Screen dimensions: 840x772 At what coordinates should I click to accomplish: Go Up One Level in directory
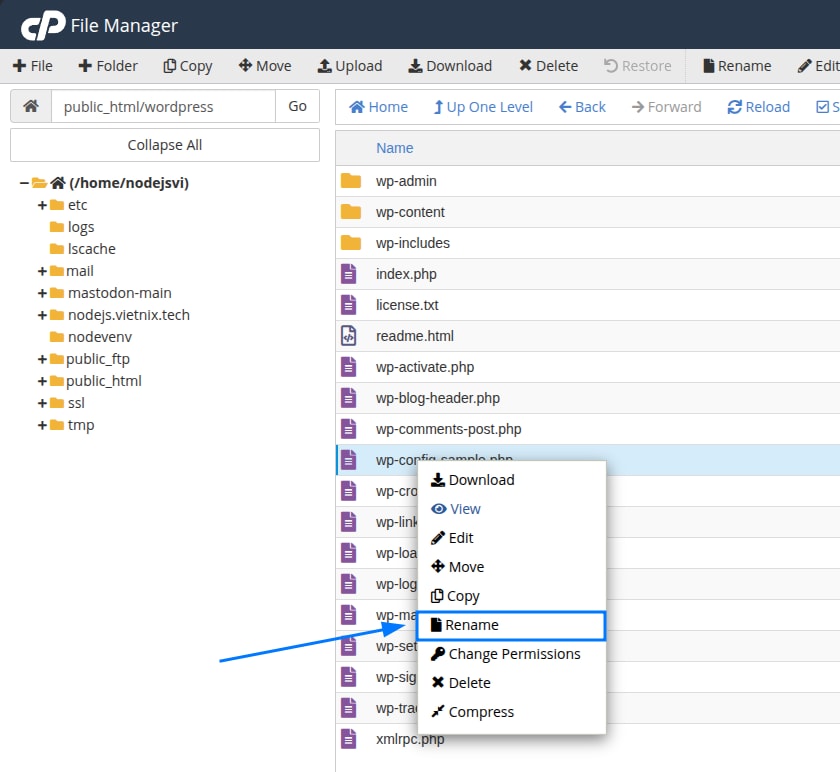coord(483,107)
